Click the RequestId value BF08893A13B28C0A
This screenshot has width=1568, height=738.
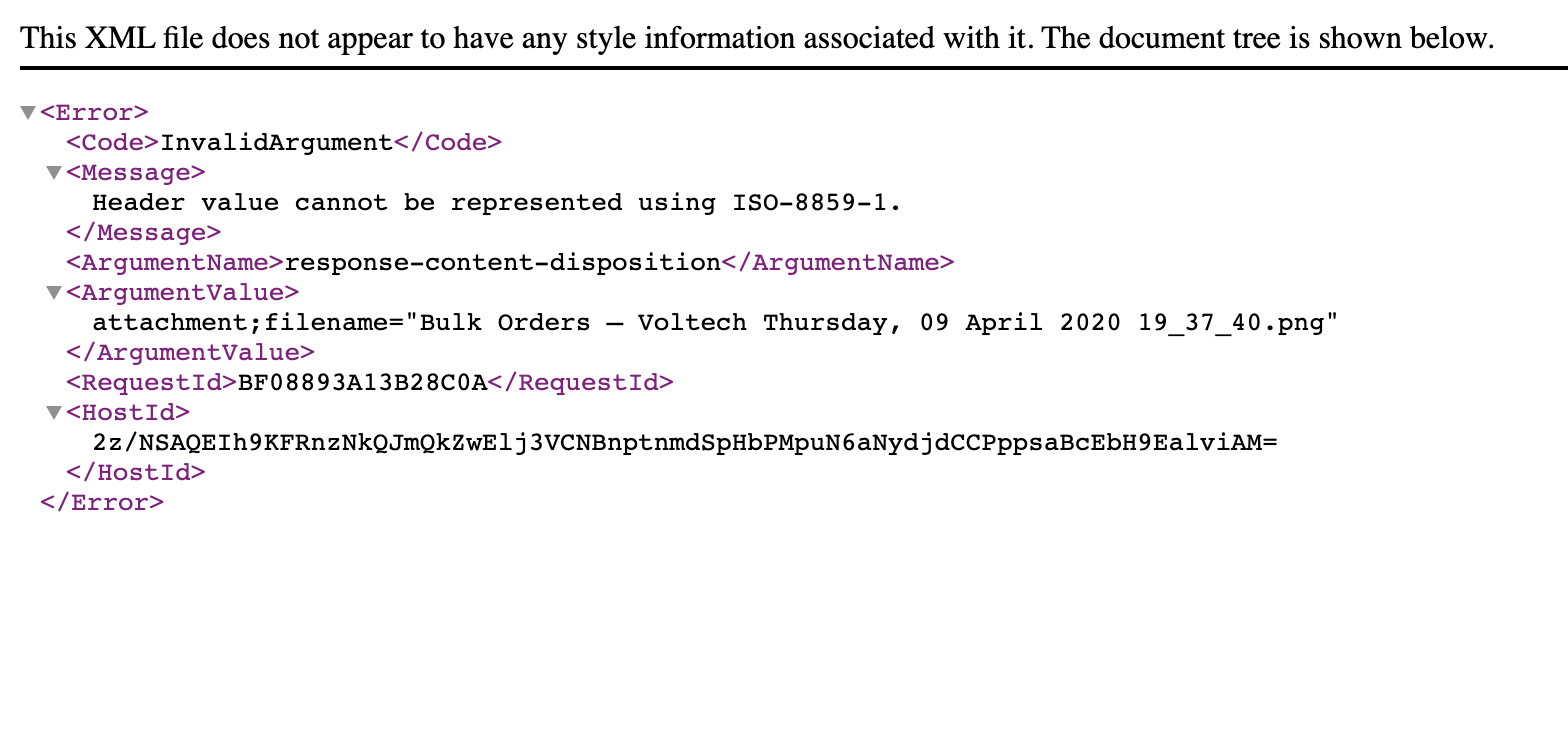point(362,383)
